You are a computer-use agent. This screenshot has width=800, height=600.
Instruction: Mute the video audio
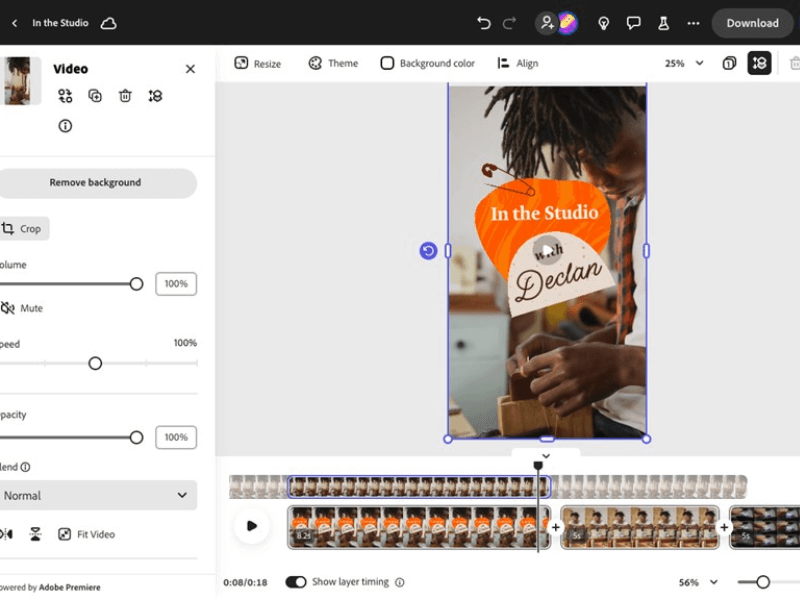pos(22,308)
